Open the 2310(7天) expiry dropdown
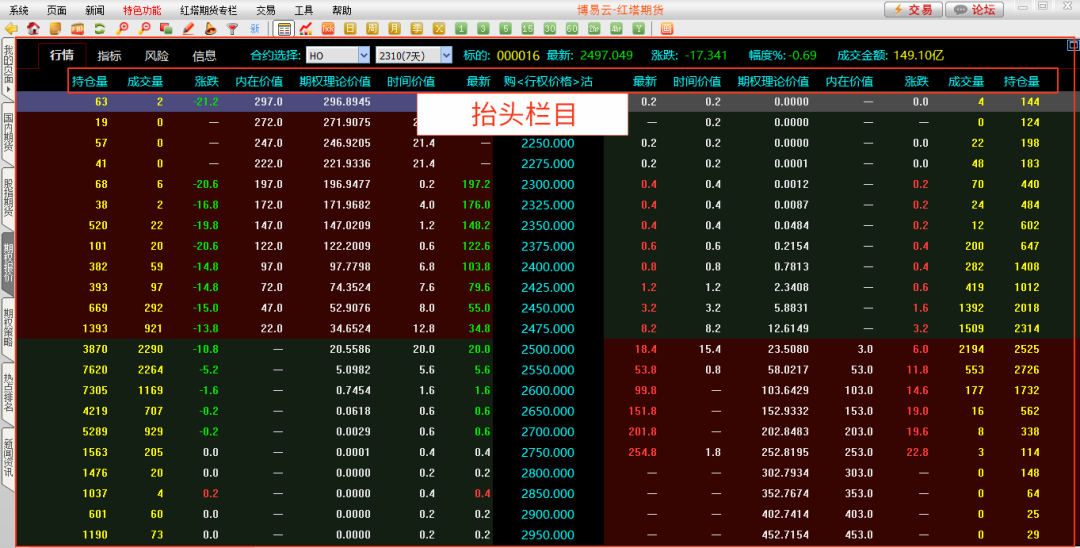Viewport: 1080px width, 548px height. [446, 55]
